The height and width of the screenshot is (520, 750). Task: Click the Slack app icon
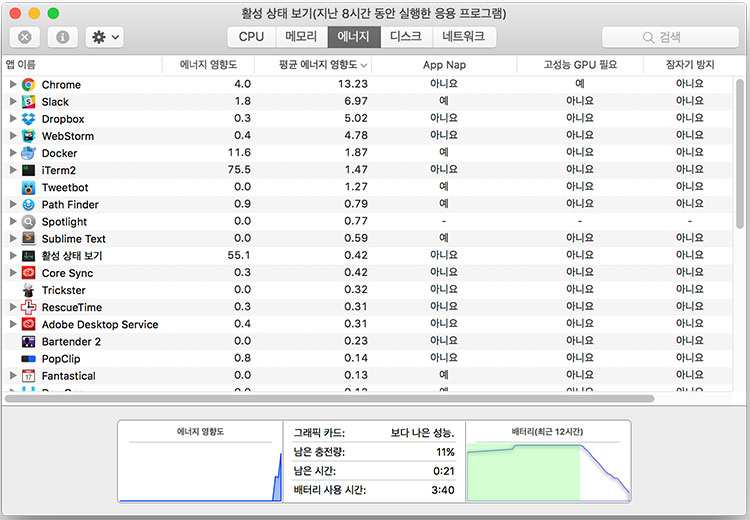[28, 102]
